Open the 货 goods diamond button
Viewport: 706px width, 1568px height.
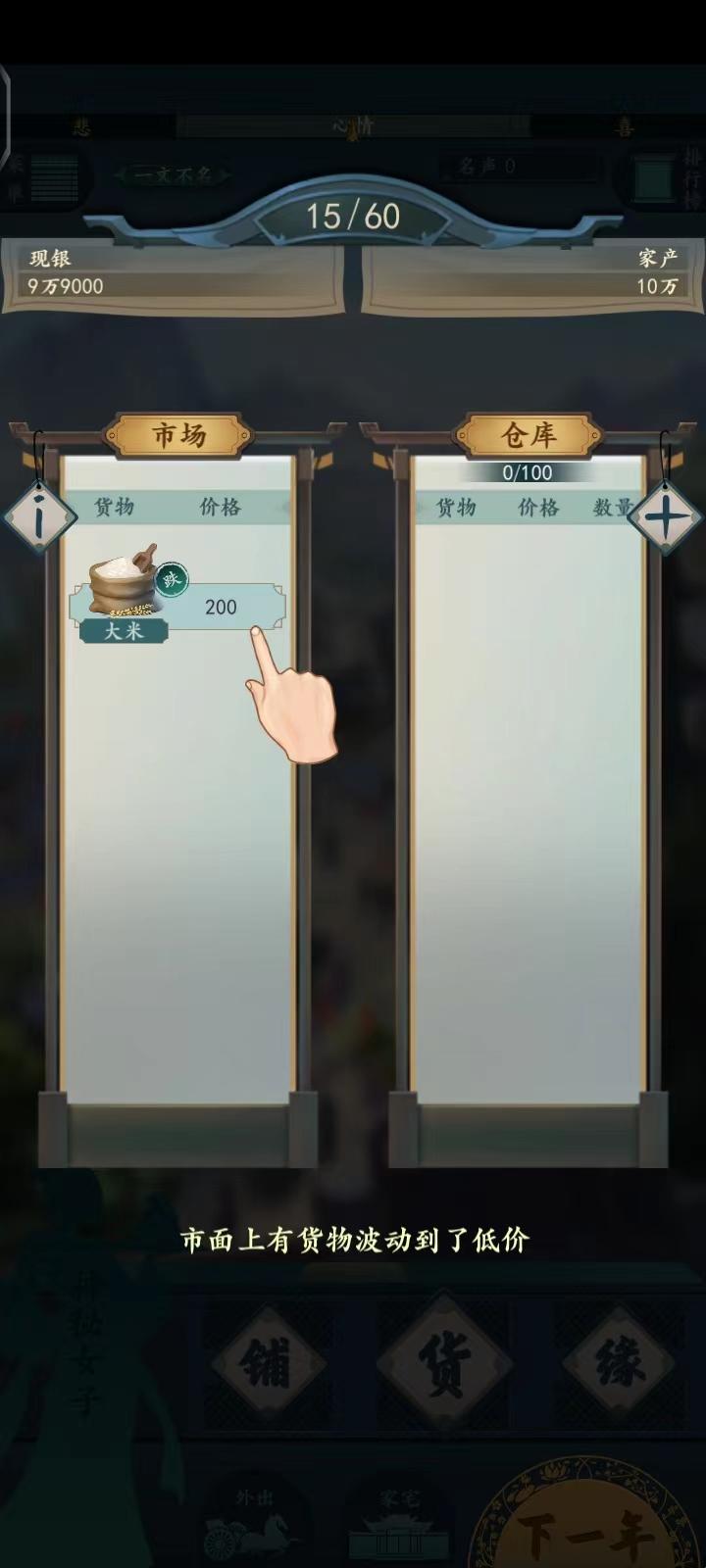click(x=444, y=1363)
